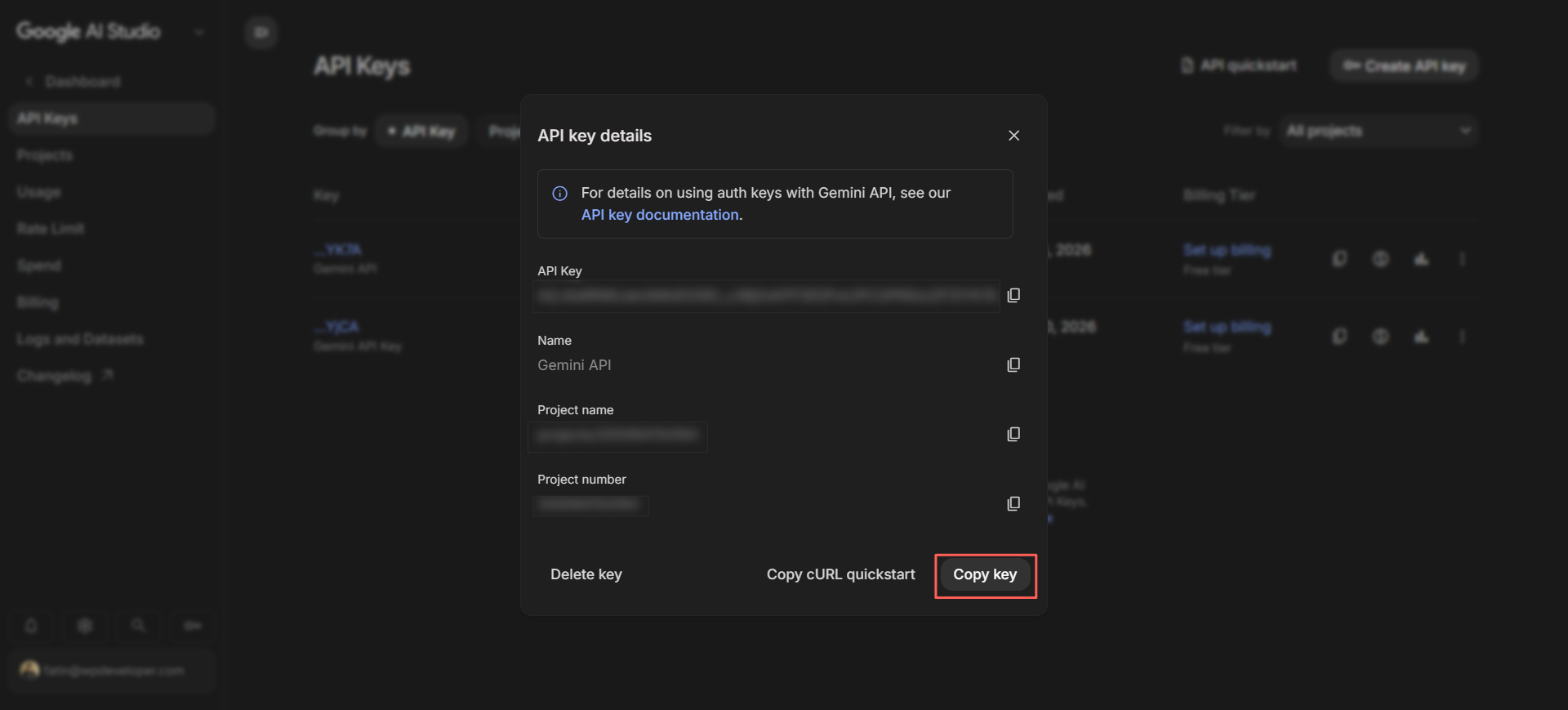Click the circular icon in the first row
The width and height of the screenshot is (1568, 710).
1380,259
